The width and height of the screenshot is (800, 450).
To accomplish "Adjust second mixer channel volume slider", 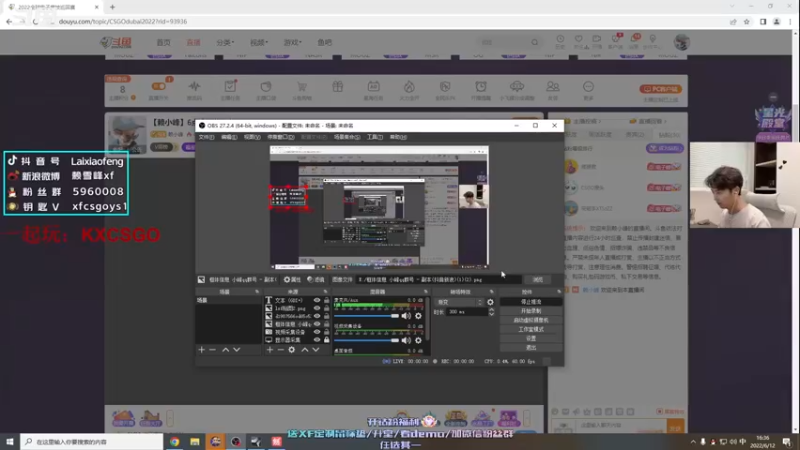I will pos(366,340).
